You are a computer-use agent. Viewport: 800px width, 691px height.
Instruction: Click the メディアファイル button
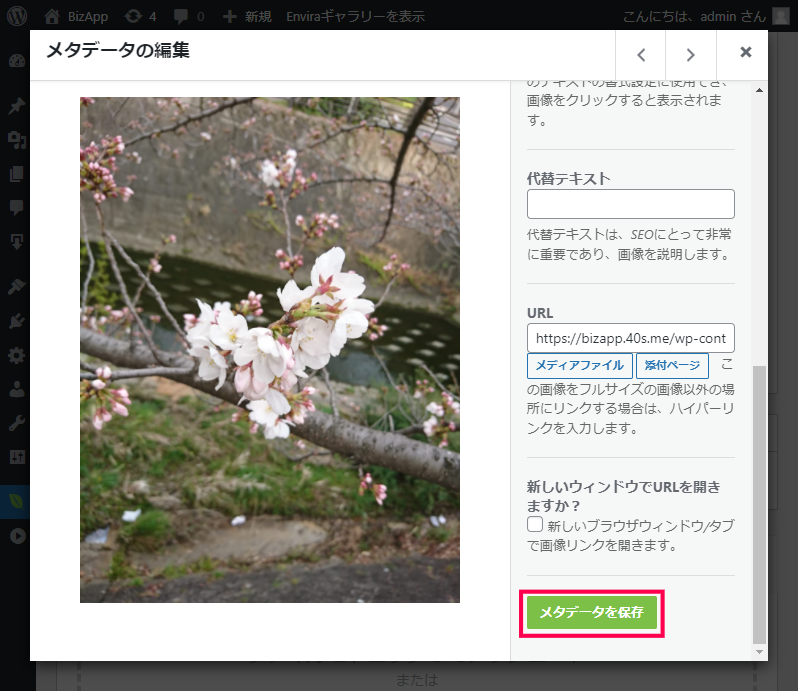point(580,365)
